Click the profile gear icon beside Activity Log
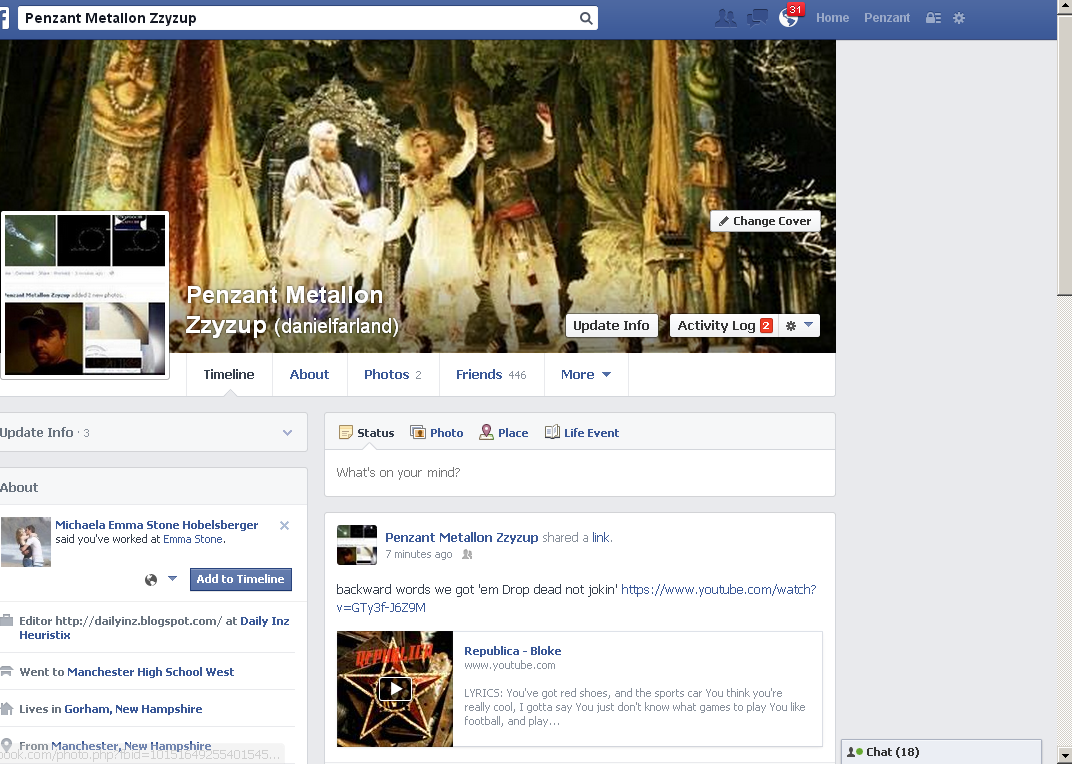The image size is (1072, 764). (791, 326)
